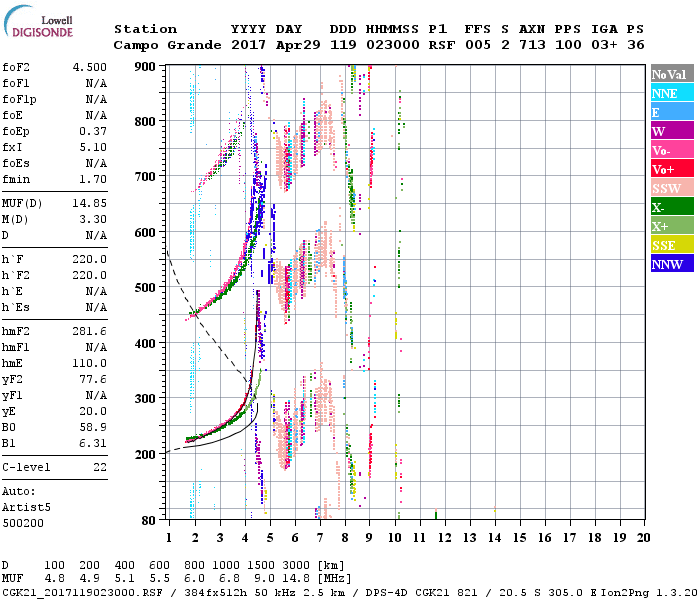The height and width of the screenshot is (600, 700).
Task: Click the foEp value 0.37
Action: tap(93, 131)
